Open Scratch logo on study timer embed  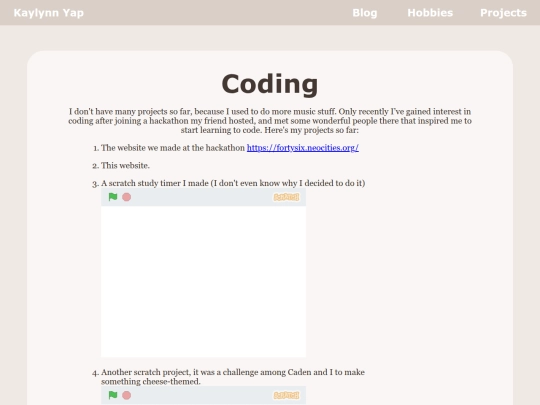[x=286, y=197]
